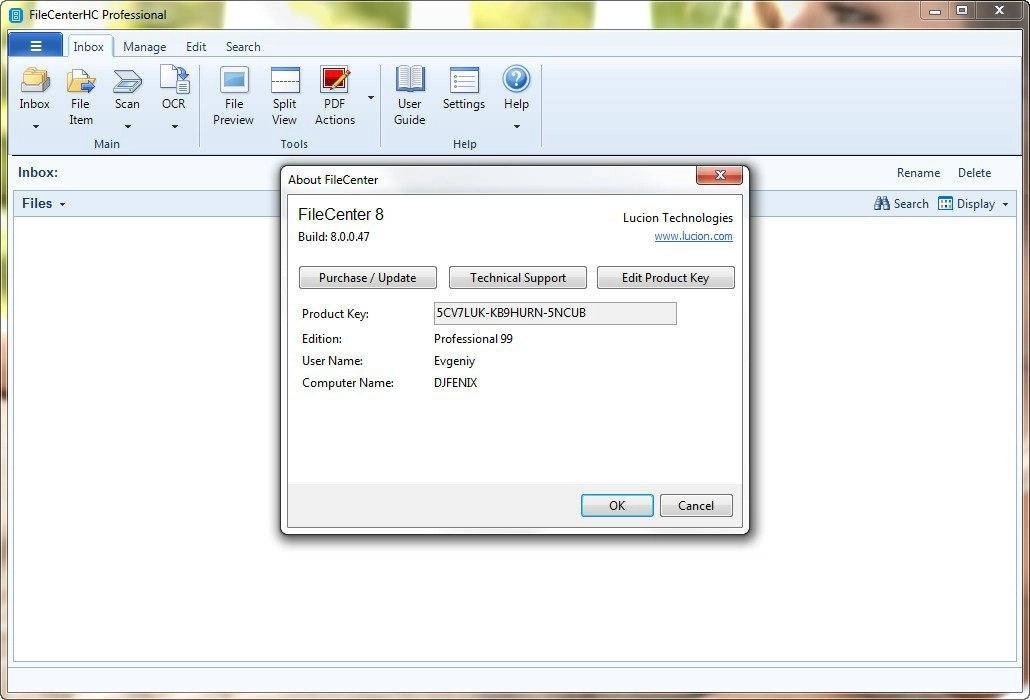
Task: Expand the Help dropdown arrow
Action: [517, 126]
